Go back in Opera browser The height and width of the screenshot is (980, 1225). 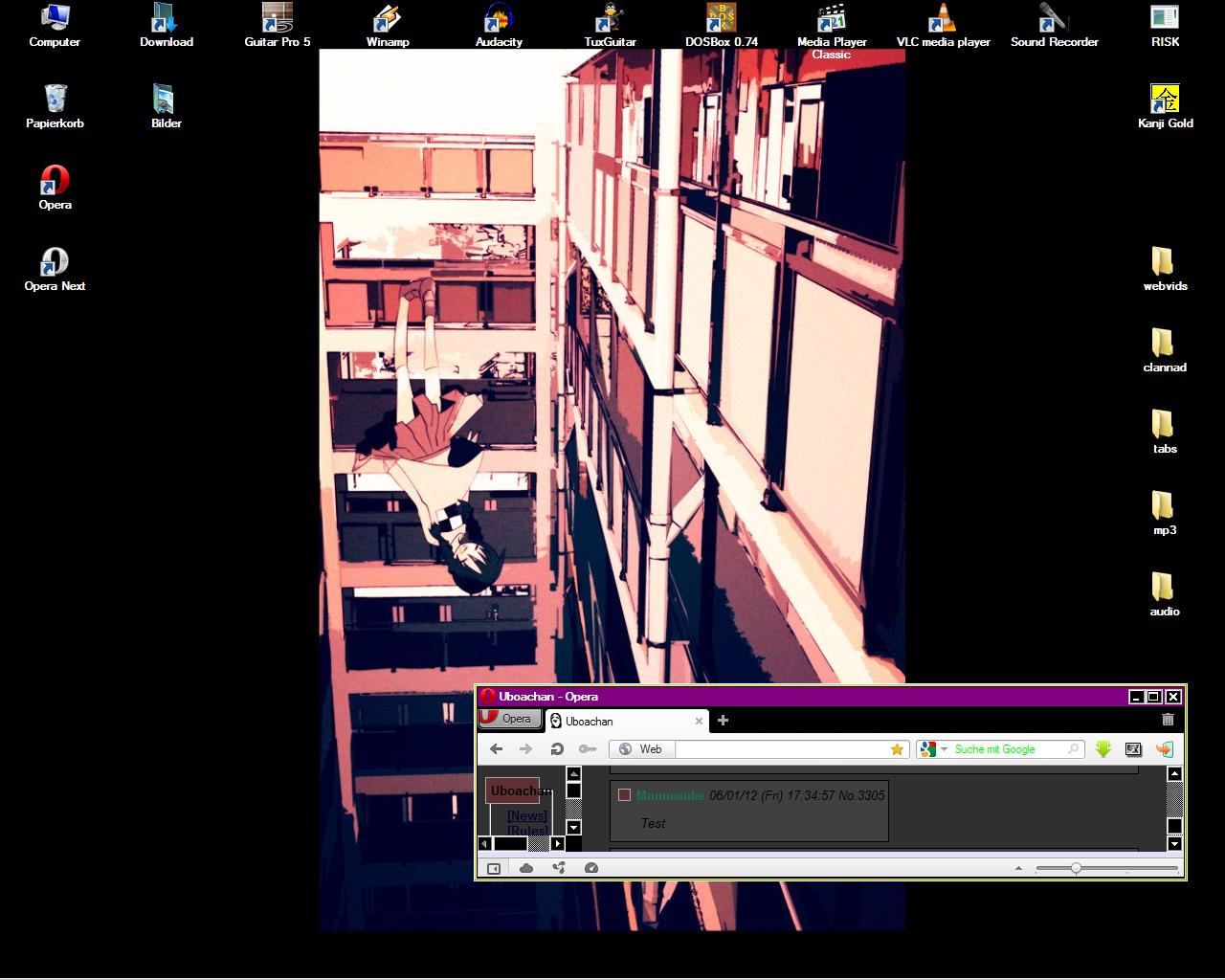pos(496,749)
